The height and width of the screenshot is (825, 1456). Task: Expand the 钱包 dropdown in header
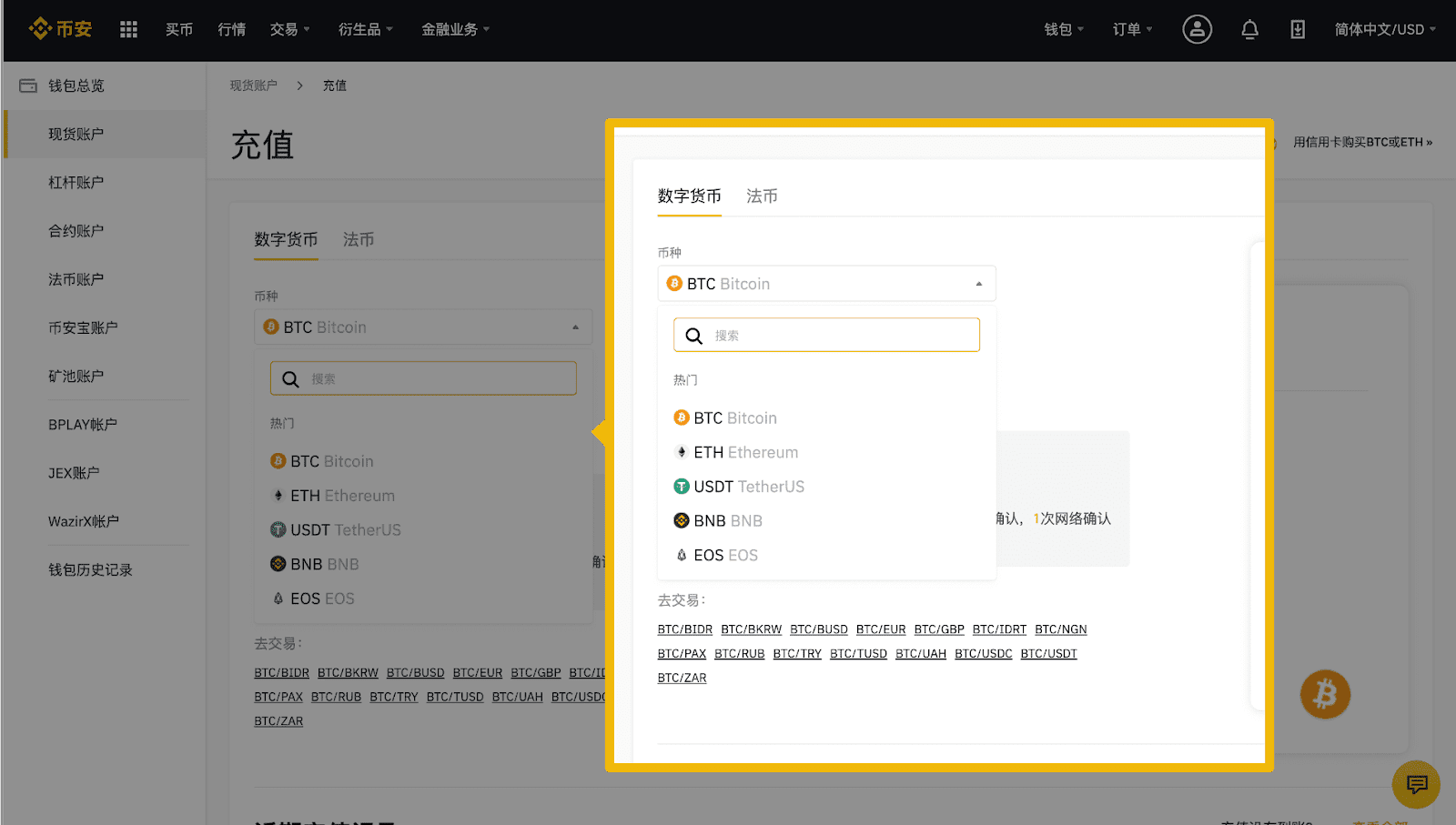point(1064,29)
